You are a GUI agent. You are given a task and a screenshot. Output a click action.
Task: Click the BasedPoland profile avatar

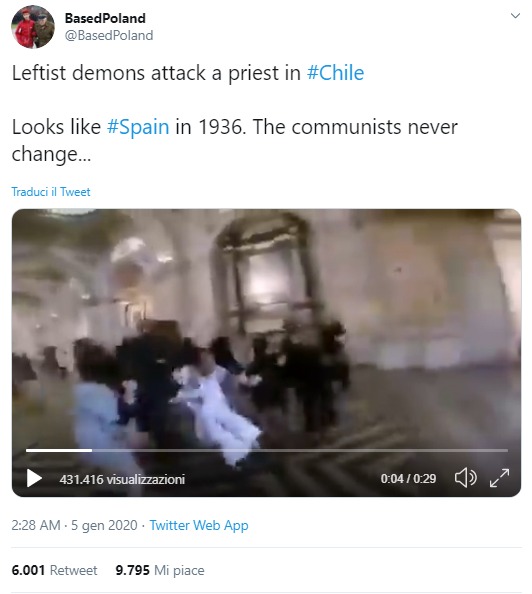coord(33,27)
